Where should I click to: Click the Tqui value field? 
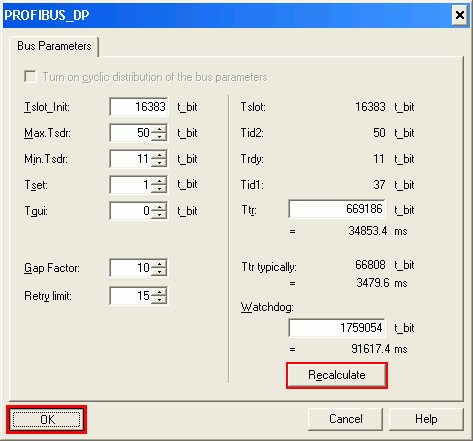131,211
